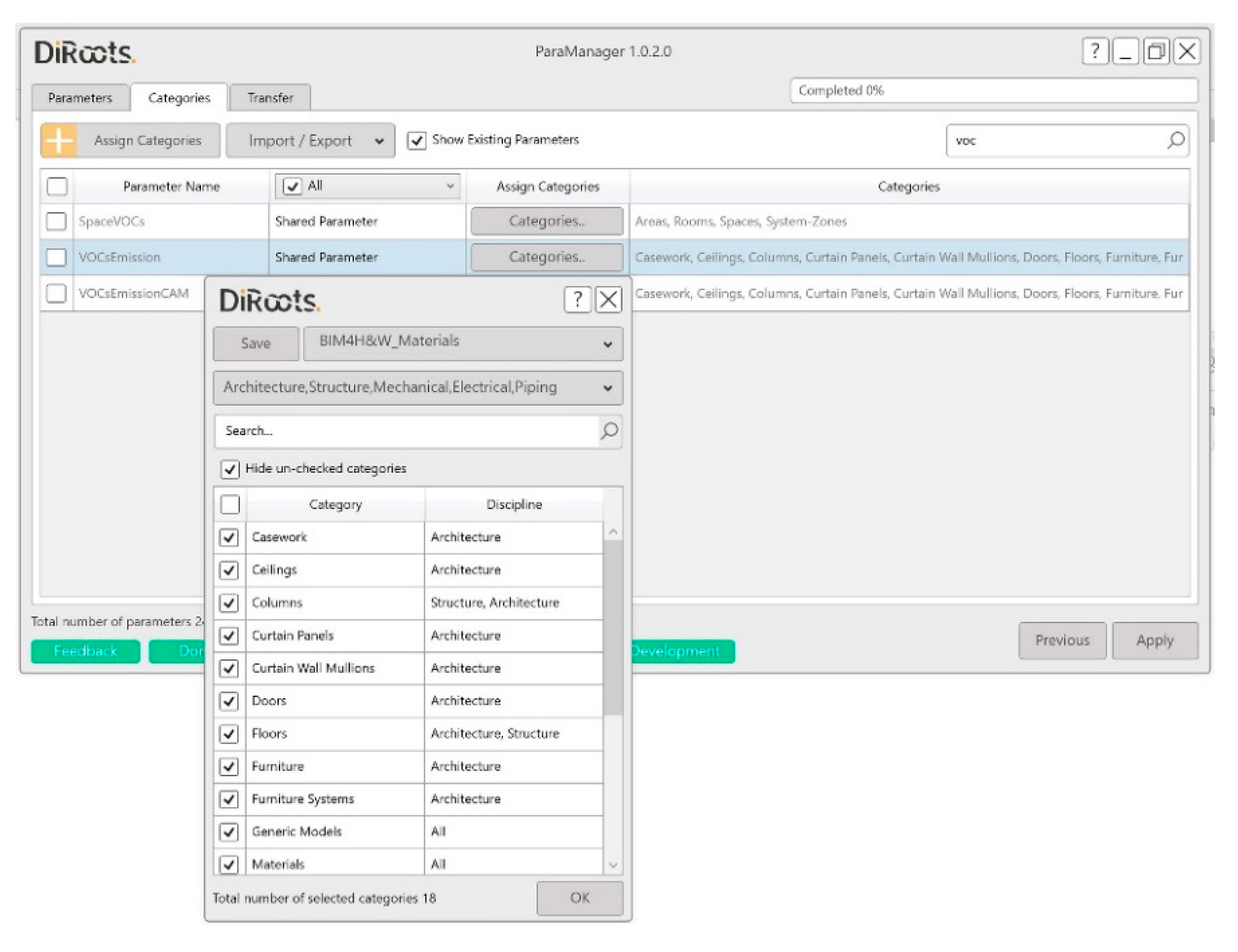Uncheck the Casework category checkbox
Image resolution: width=1238 pixels, height=952 pixels.
coord(229,536)
